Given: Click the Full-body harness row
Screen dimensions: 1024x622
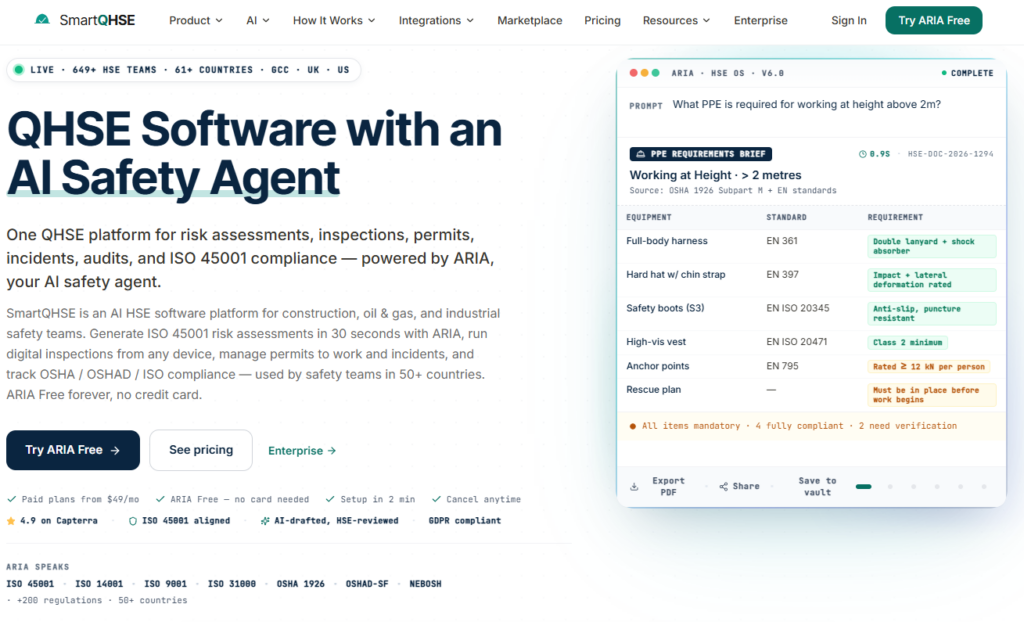Looking at the screenshot, I should click(811, 246).
